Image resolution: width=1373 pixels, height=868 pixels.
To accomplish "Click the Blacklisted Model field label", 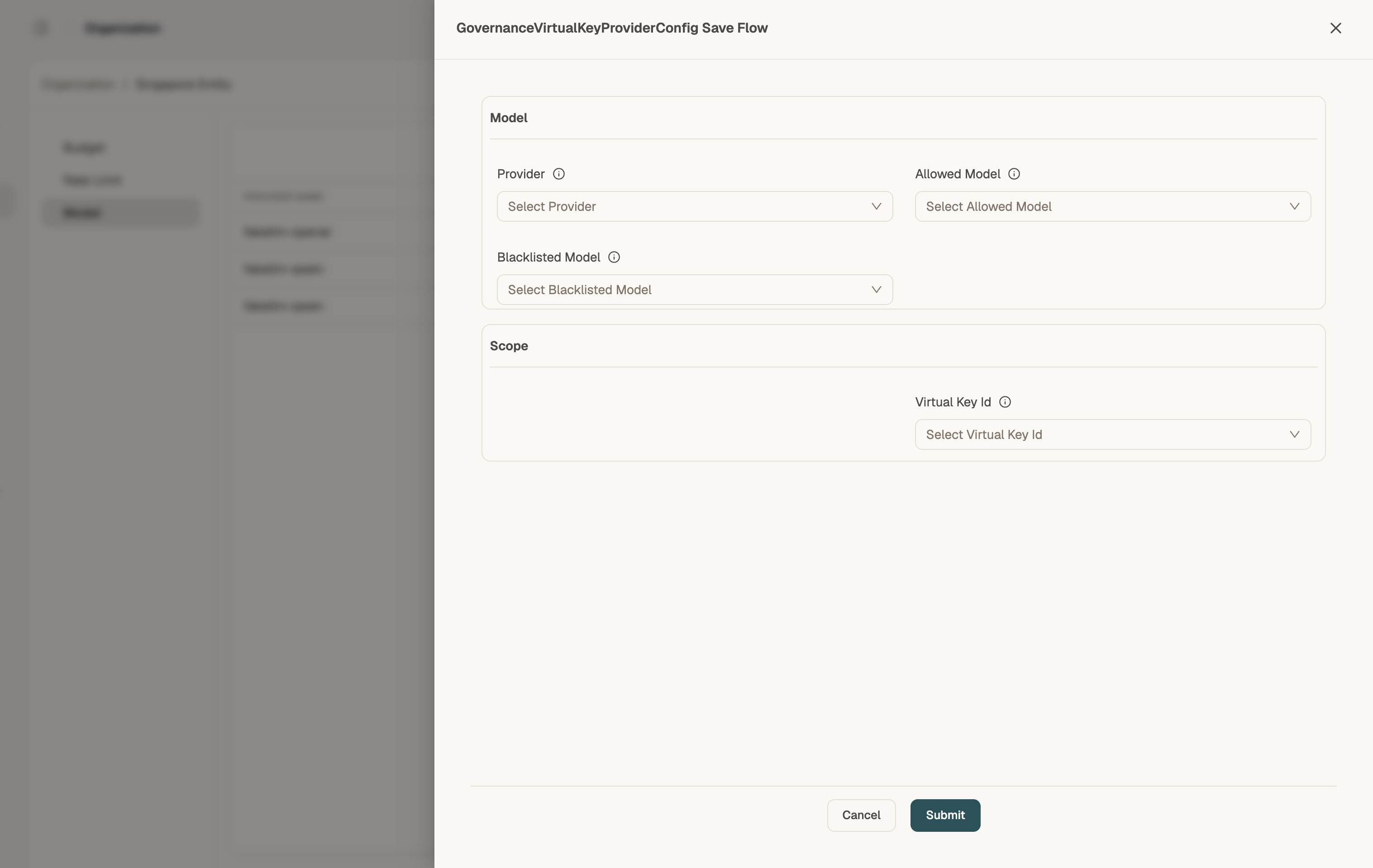I will pyautogui.click(x=548, y=257).
